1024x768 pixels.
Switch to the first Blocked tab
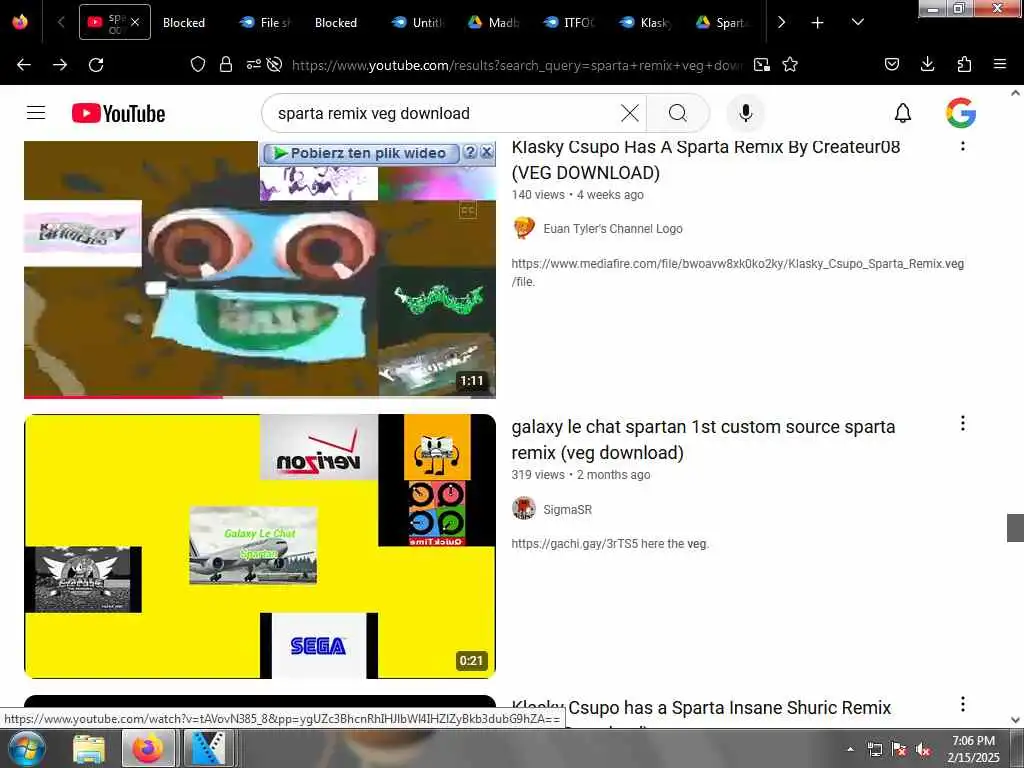click(x=184, y=22)
